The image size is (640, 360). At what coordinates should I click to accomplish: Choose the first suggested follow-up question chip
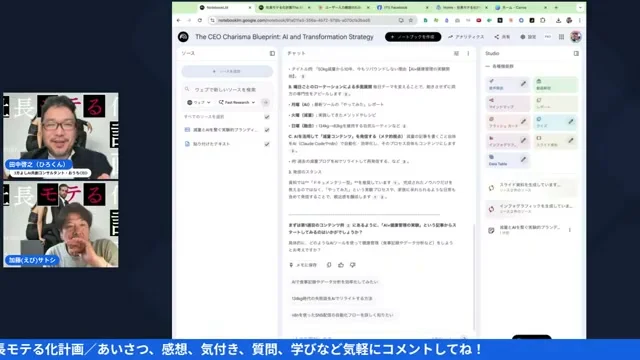click(335, 282)
